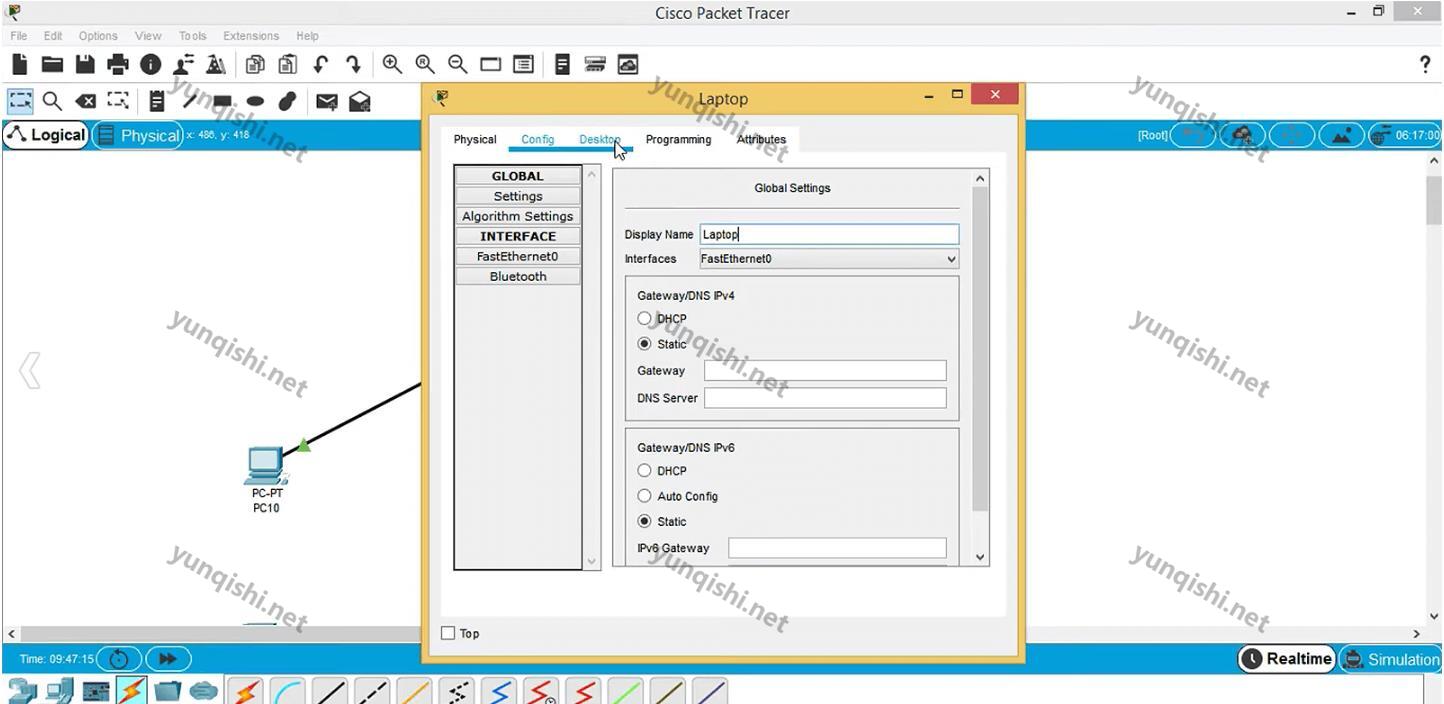Choose Auto Config for IPv6
Image resolution: width=1444 pixels, height=704 pixels.
click(x=644, y=496)
